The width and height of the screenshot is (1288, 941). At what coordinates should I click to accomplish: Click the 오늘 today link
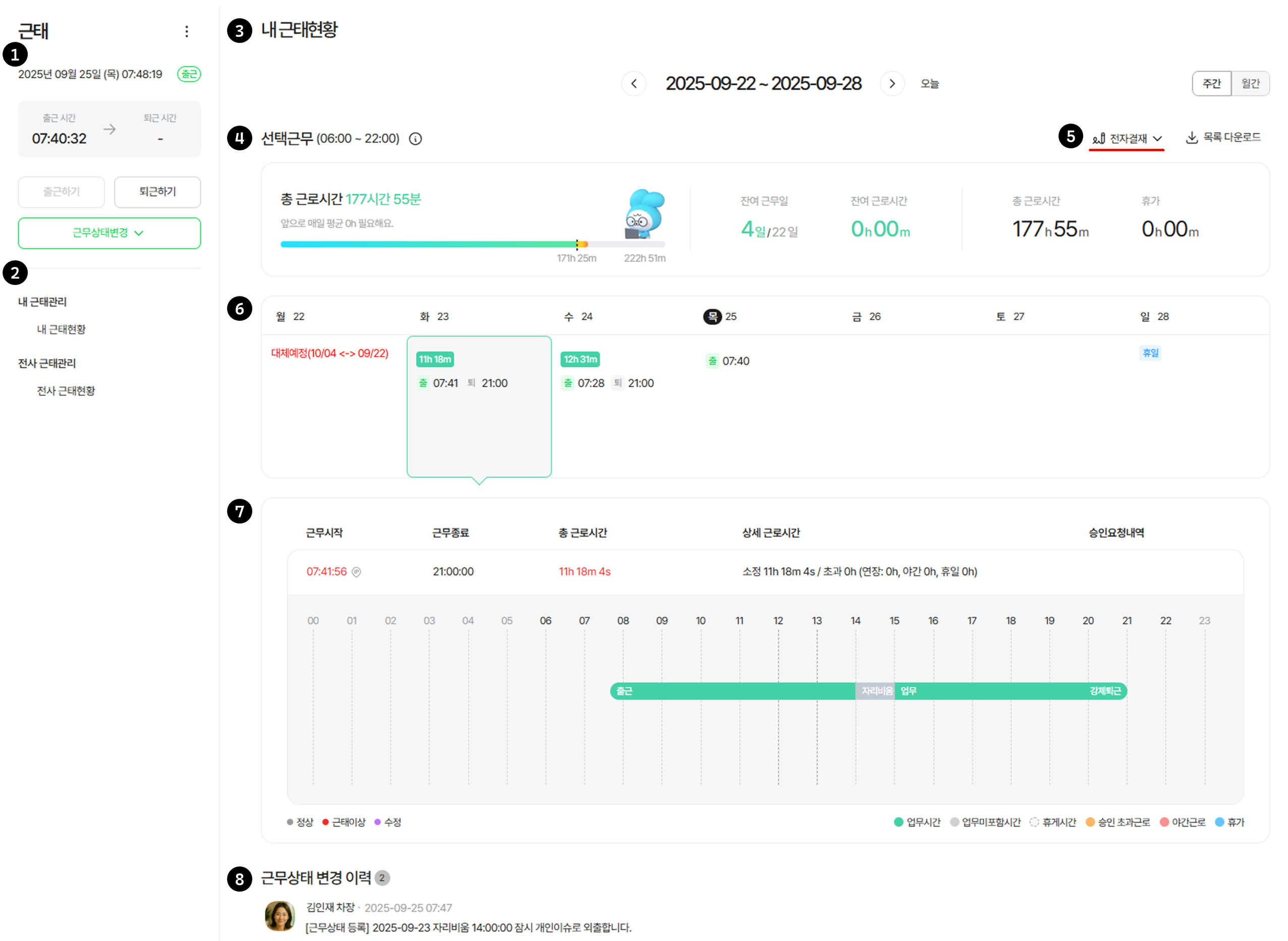pos(929,84)
